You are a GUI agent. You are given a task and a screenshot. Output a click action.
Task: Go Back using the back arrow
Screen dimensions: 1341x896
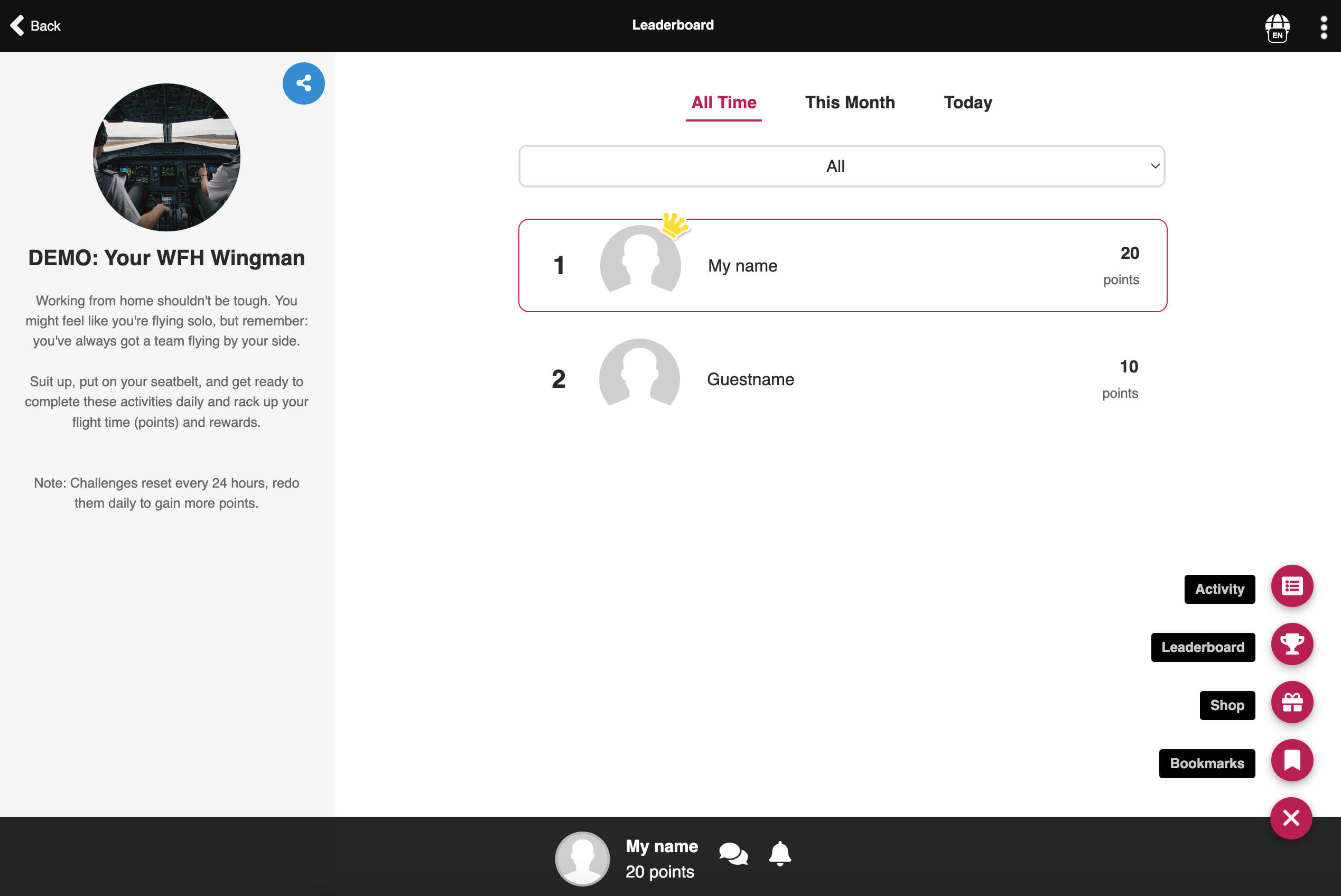click(34, 25)
